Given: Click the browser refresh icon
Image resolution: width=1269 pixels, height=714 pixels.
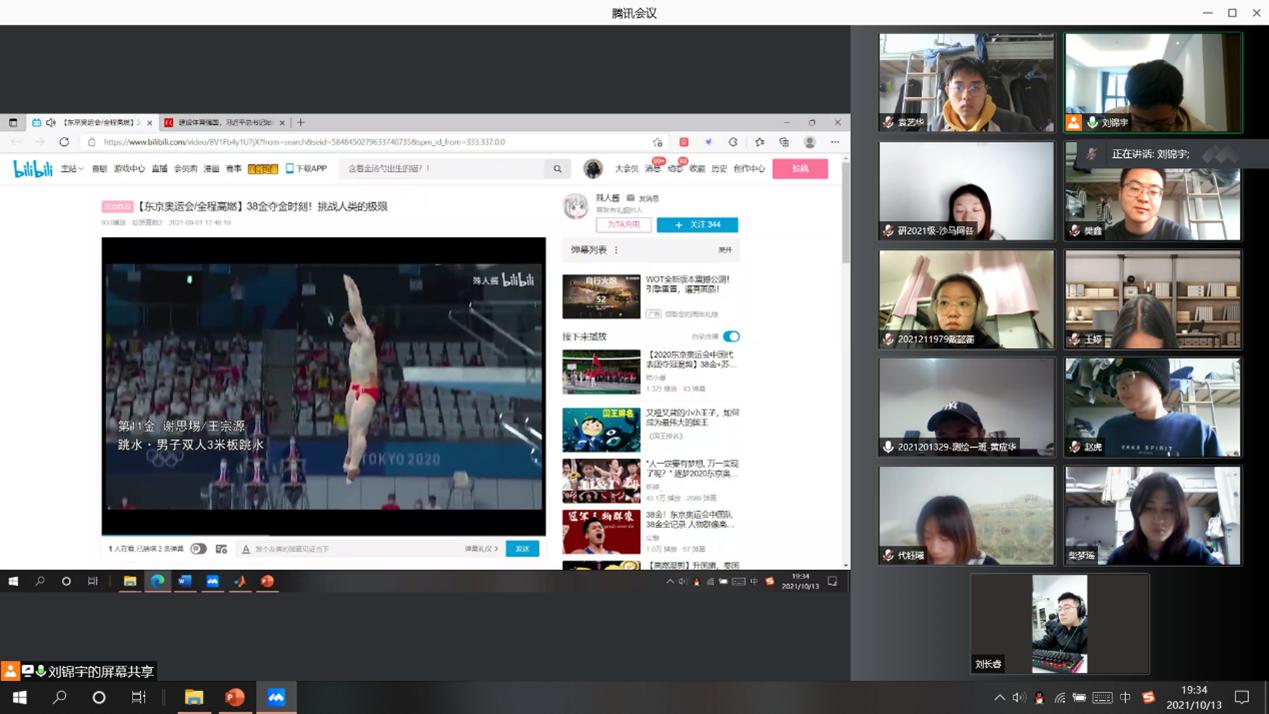Looking at the screenshot, I should [x=64, y=142].
